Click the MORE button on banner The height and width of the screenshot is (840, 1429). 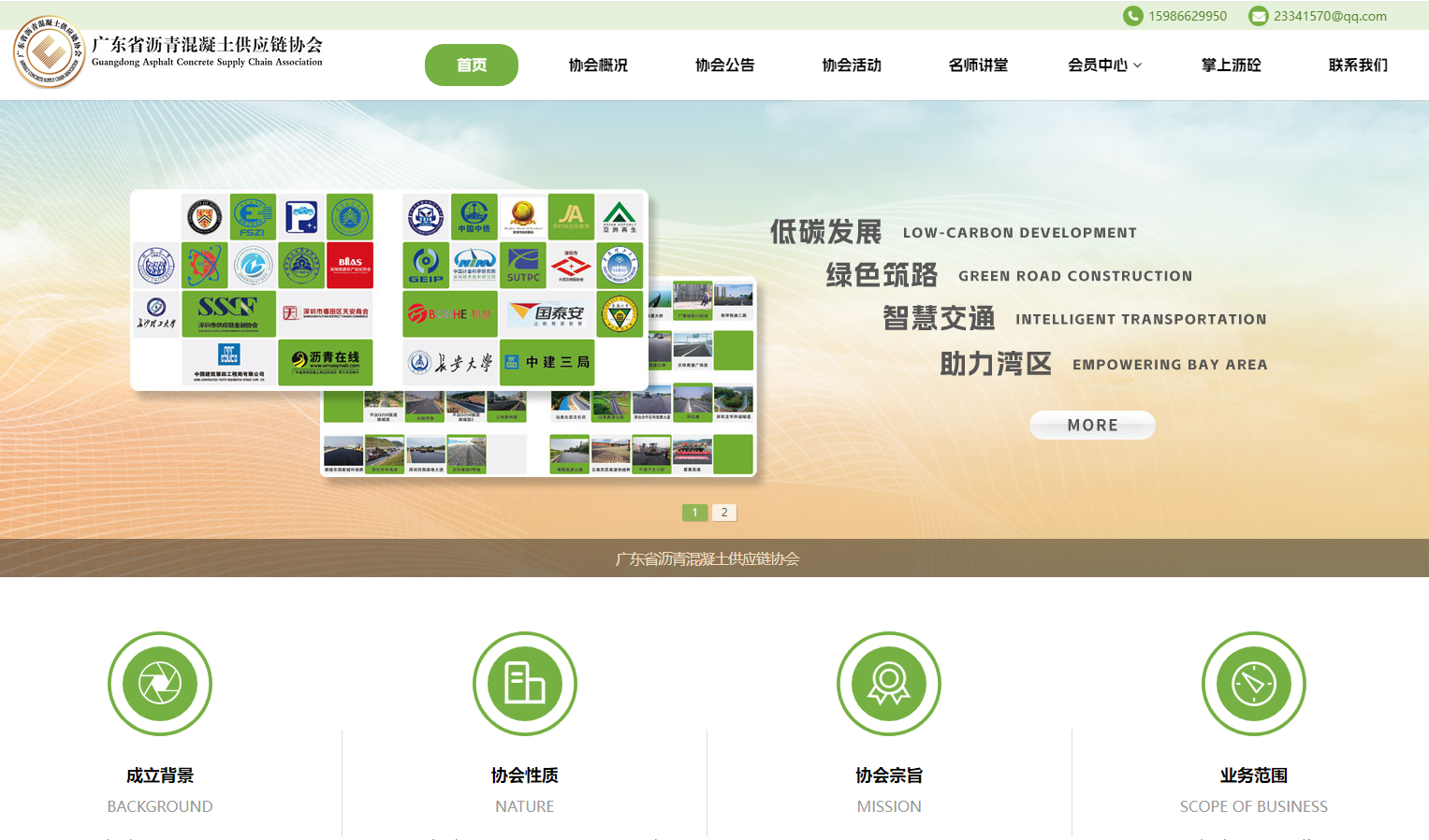1092,425
